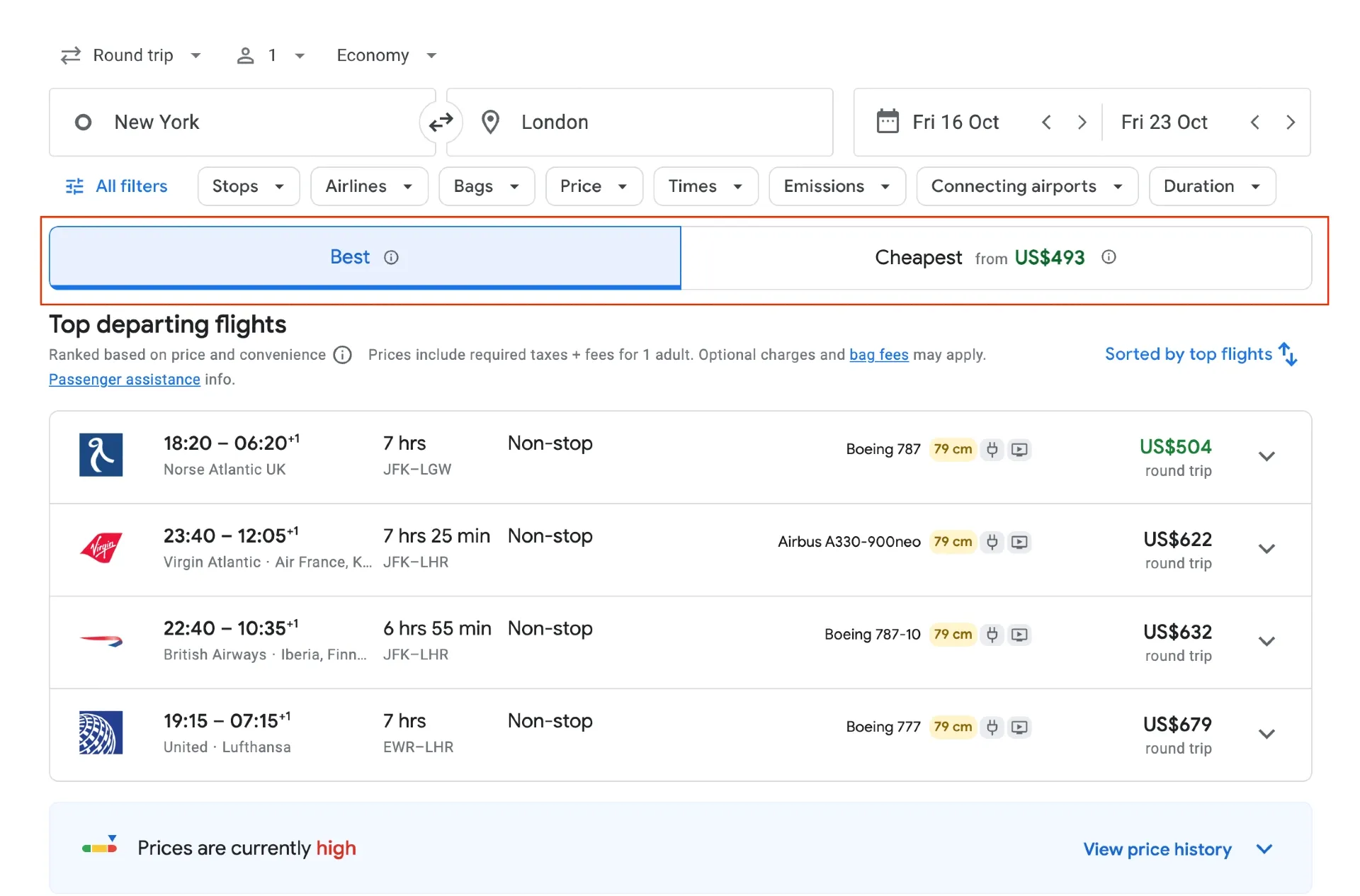Open the Passenger assistance link
Screen dimensions: 1360x896
[x=124, y=380]
